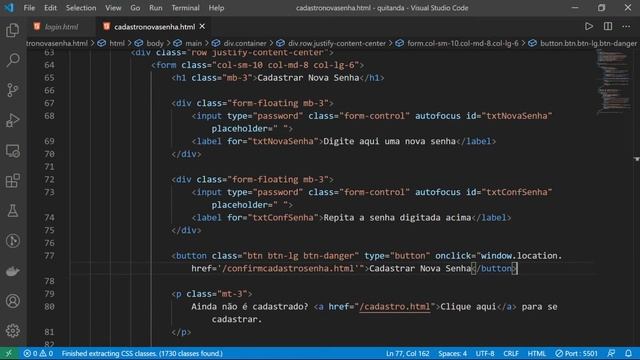Open the Help menu
The width and height of the screenshot is (640, 360).
[x=216, y=8]
